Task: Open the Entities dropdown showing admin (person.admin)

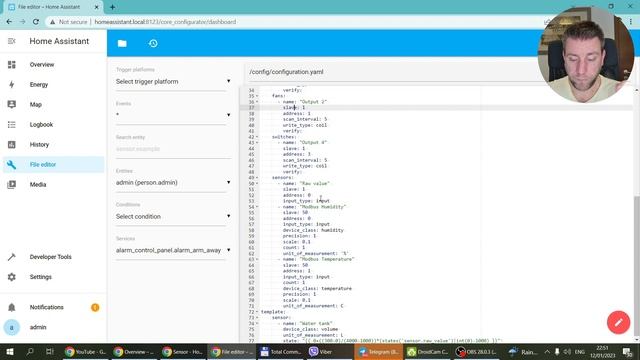Action: point(173,182)
